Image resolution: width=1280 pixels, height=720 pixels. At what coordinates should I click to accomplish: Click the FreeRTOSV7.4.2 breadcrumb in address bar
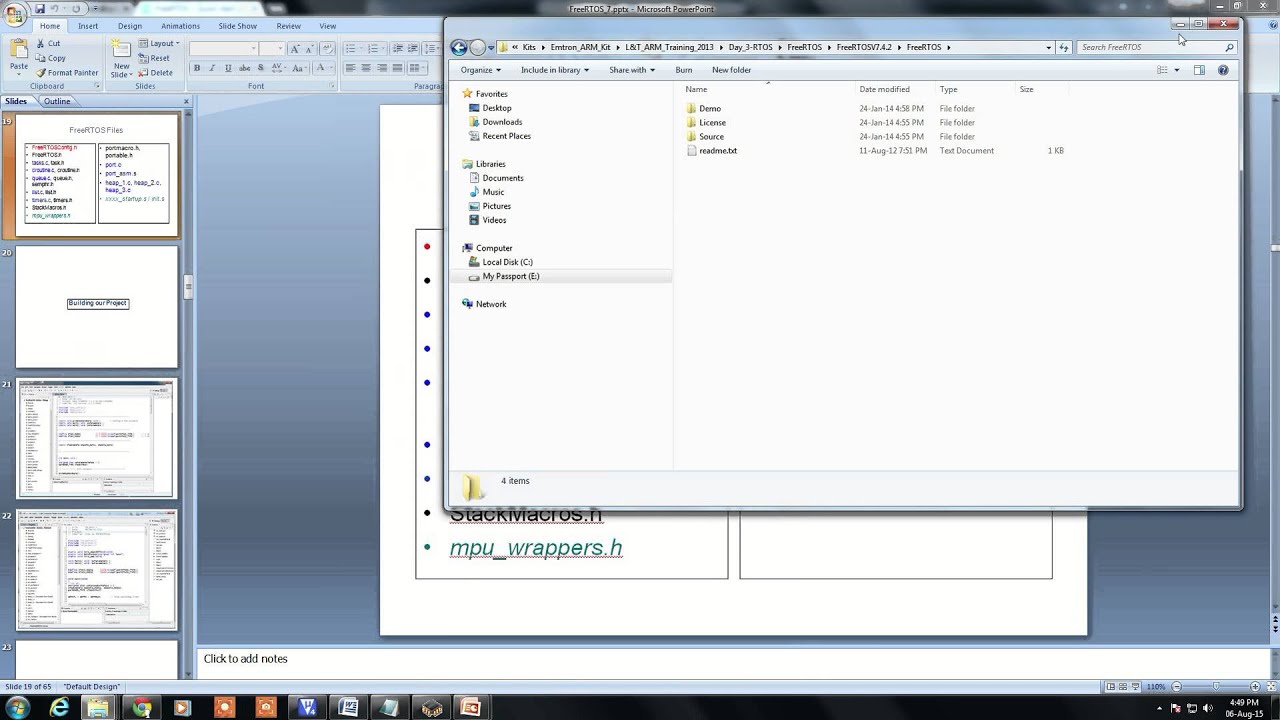tap(864, 47)
